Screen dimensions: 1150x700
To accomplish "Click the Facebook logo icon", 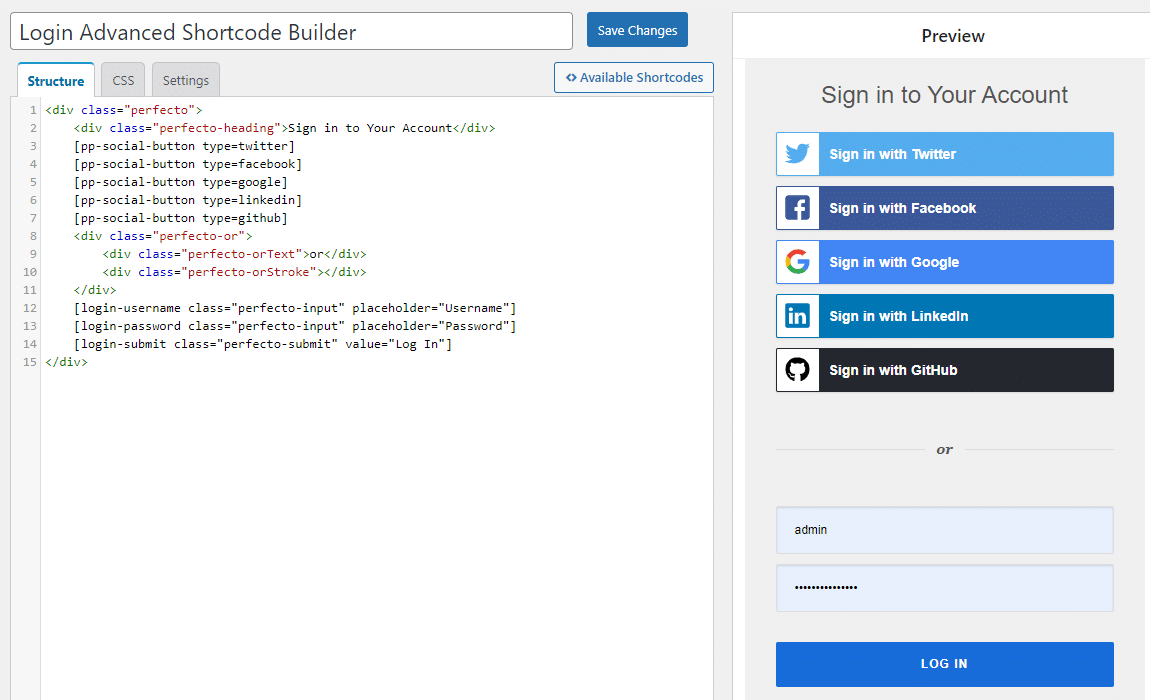I will pyautogui.click(x=797, y=208).
